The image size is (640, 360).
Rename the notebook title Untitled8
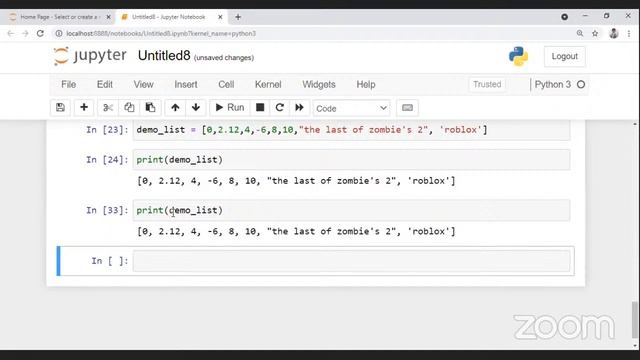tap(164, 56)
